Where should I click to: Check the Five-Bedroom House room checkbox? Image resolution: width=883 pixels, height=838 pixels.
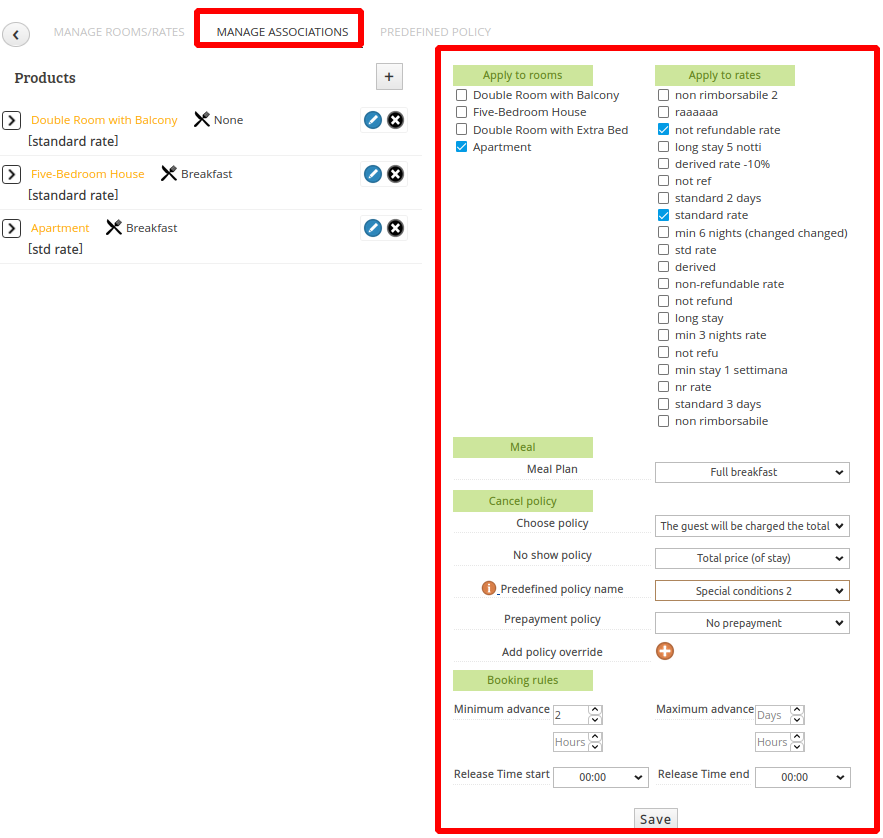click(461, 112)
